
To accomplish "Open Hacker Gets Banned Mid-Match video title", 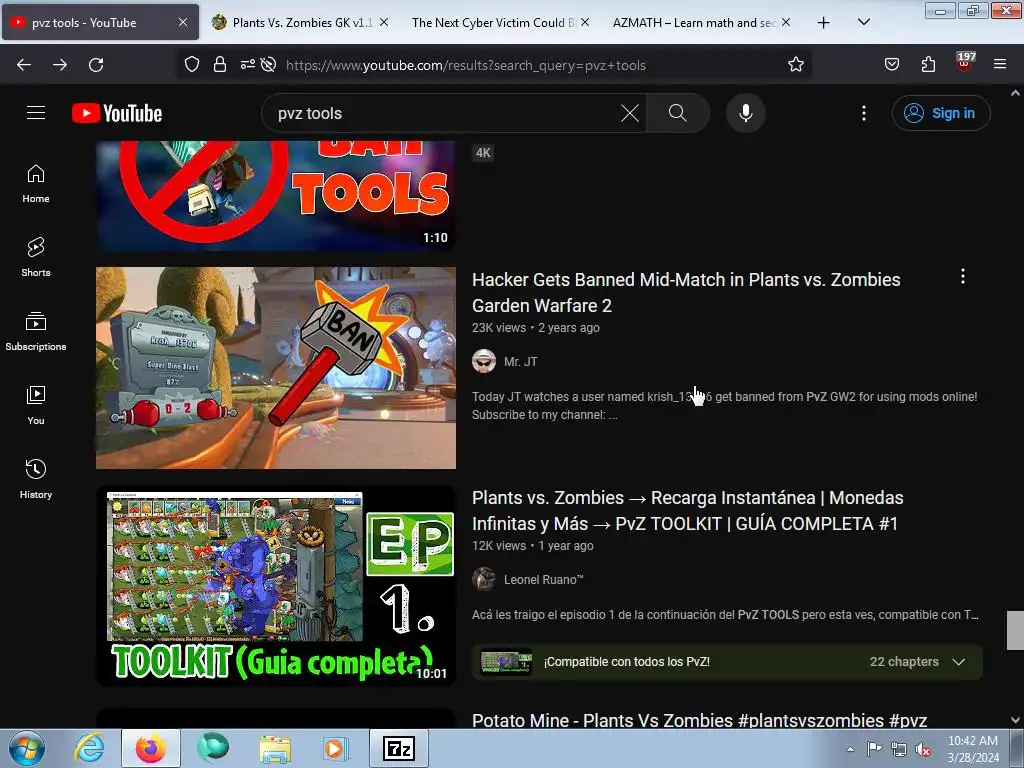I will [686, 293].
